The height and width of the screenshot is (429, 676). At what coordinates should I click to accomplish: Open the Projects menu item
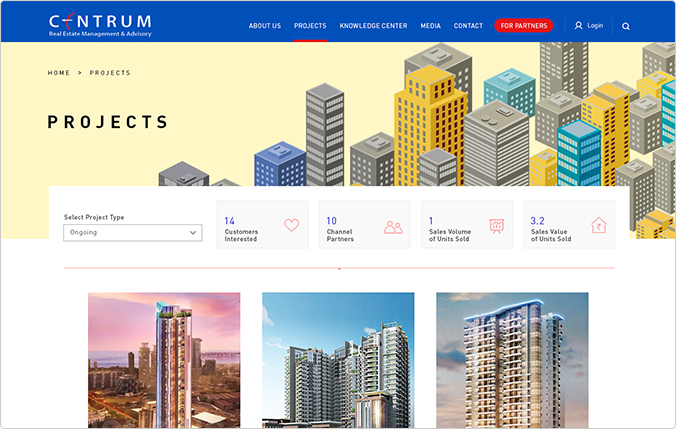point(310,26)
